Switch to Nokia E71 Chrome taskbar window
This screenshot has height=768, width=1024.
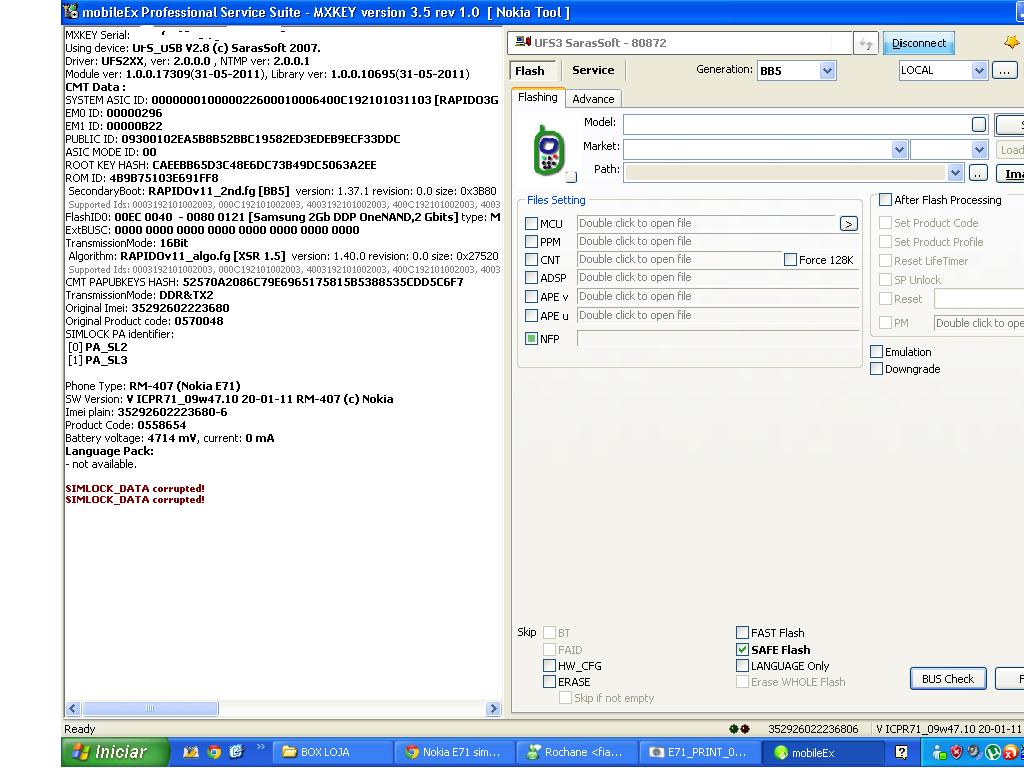455,752
